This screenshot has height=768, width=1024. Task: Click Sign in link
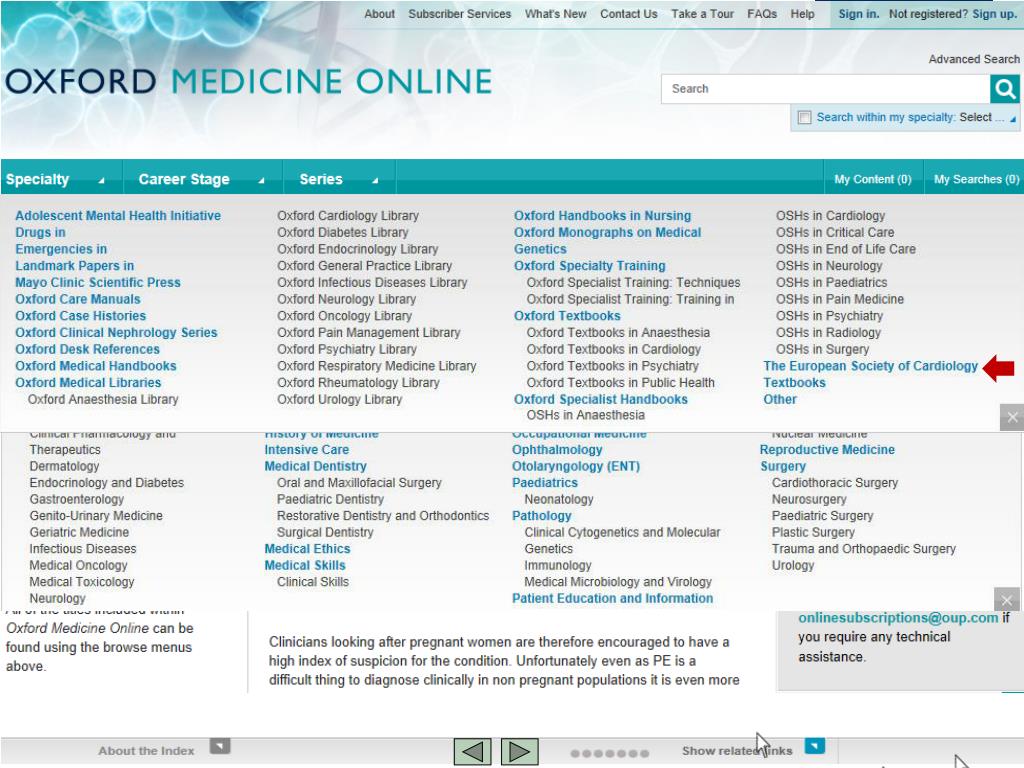tap(858, 14)
